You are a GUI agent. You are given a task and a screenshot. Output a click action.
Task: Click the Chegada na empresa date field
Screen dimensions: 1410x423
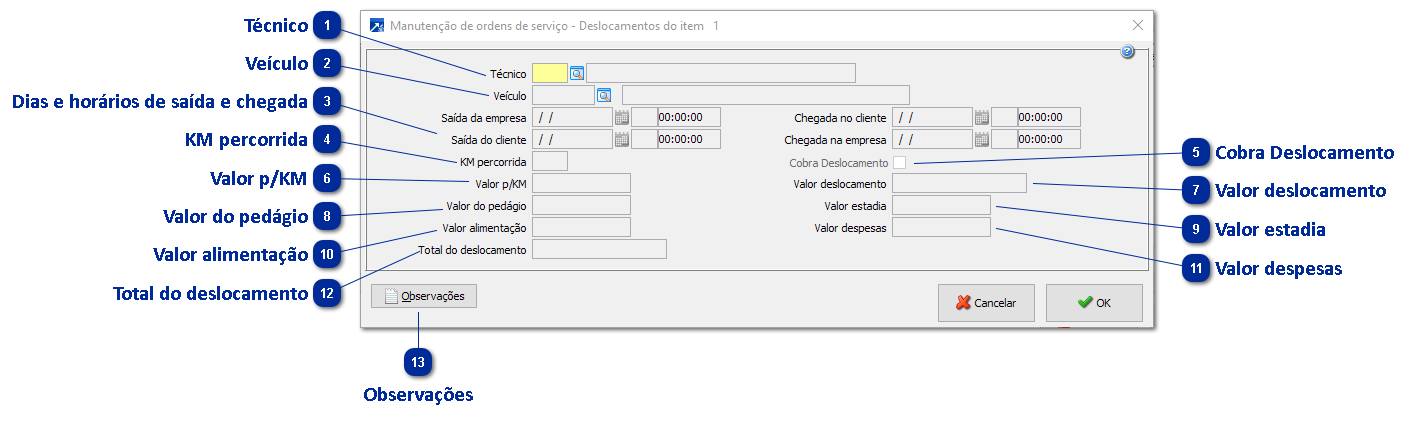pos(932,139)
